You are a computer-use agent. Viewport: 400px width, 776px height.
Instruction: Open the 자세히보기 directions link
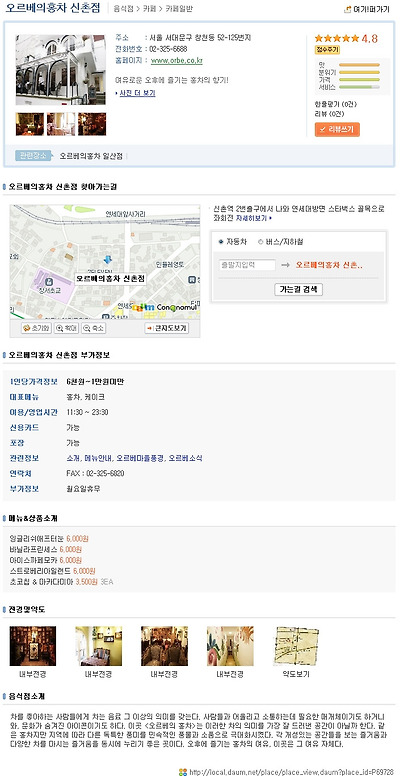(253, 218)
